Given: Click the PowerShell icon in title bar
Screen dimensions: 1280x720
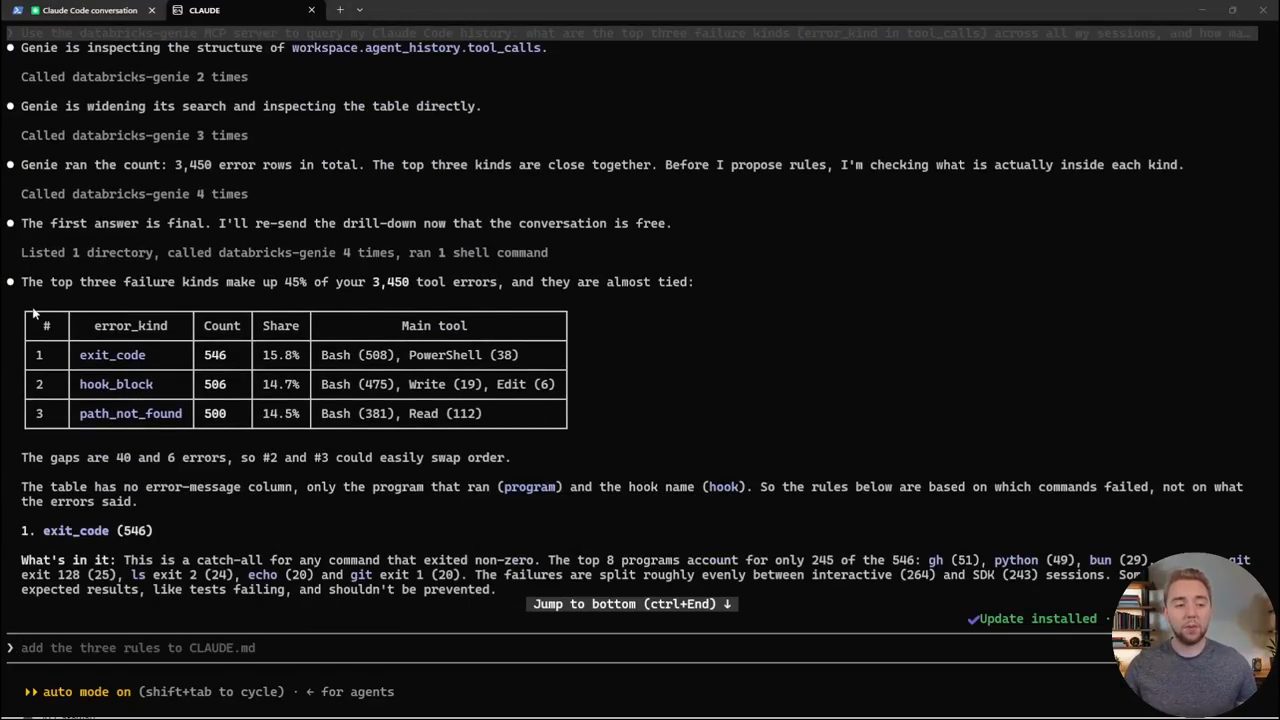Looking at the screenshot, I should pos(17,10).
